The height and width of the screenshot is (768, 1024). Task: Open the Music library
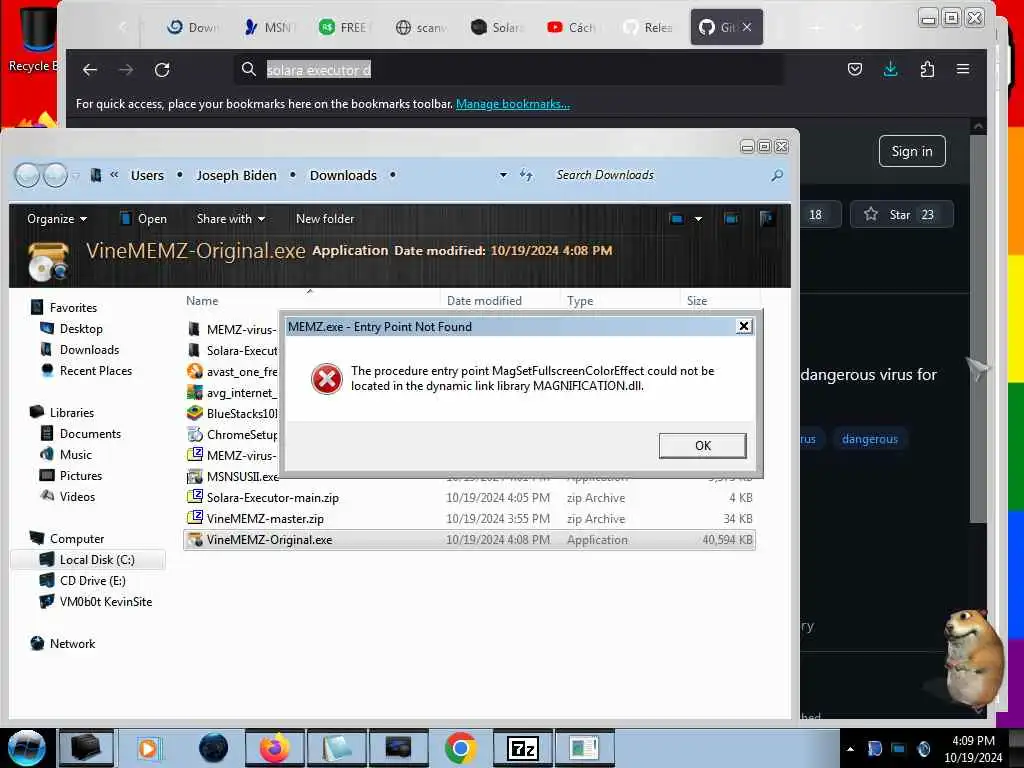pyautogui.click(x=76, y=455)
